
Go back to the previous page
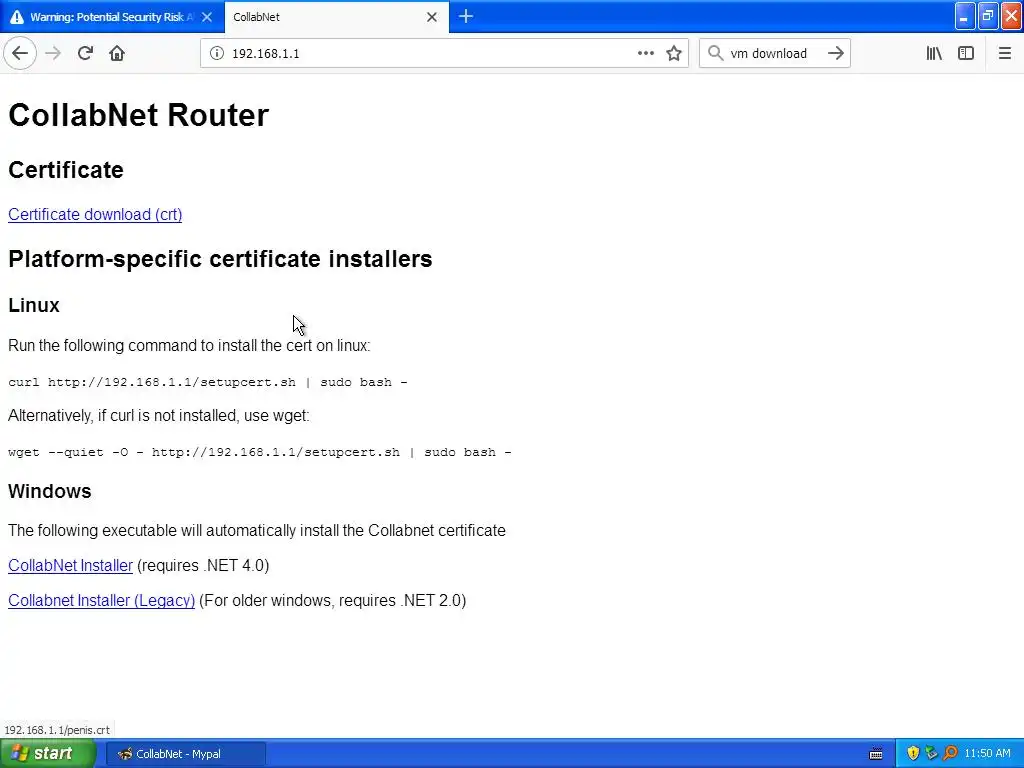click(20, 54)
